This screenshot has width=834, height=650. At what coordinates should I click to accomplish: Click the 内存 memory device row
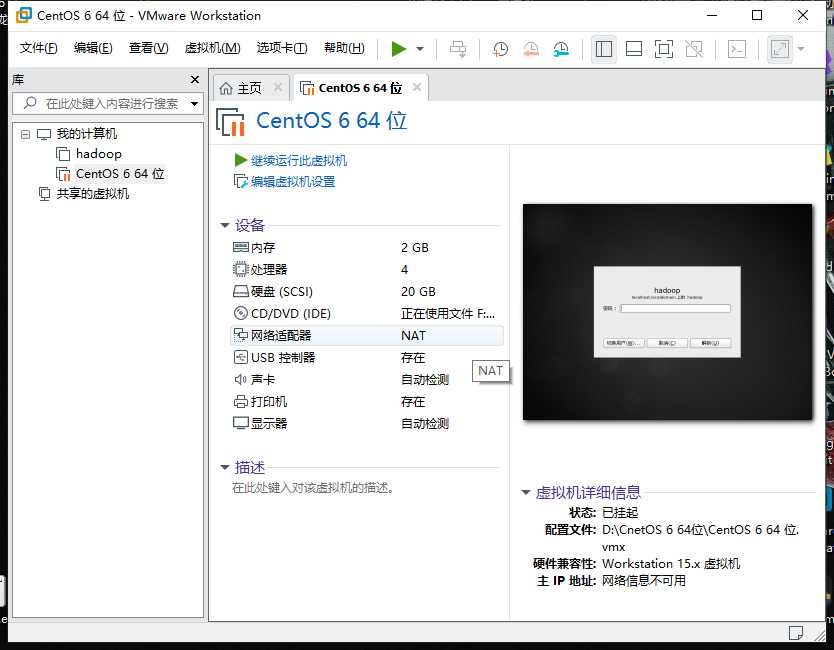point(367,247)
